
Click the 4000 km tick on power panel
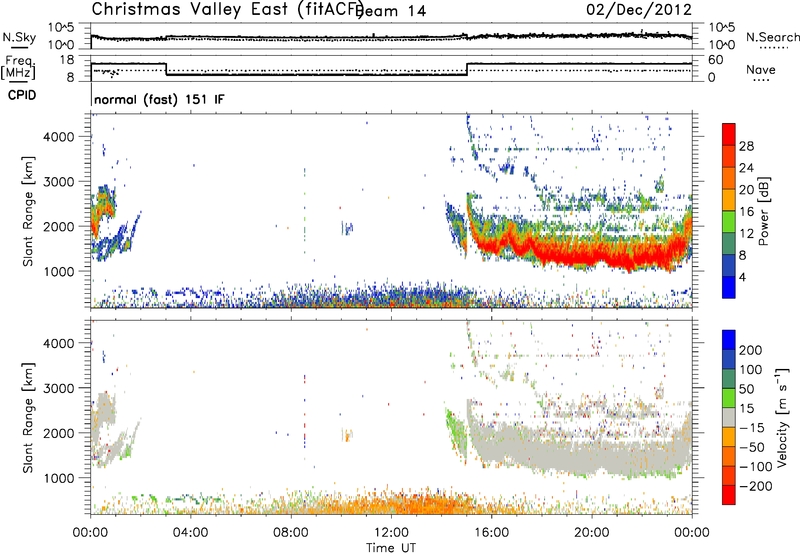59,137
